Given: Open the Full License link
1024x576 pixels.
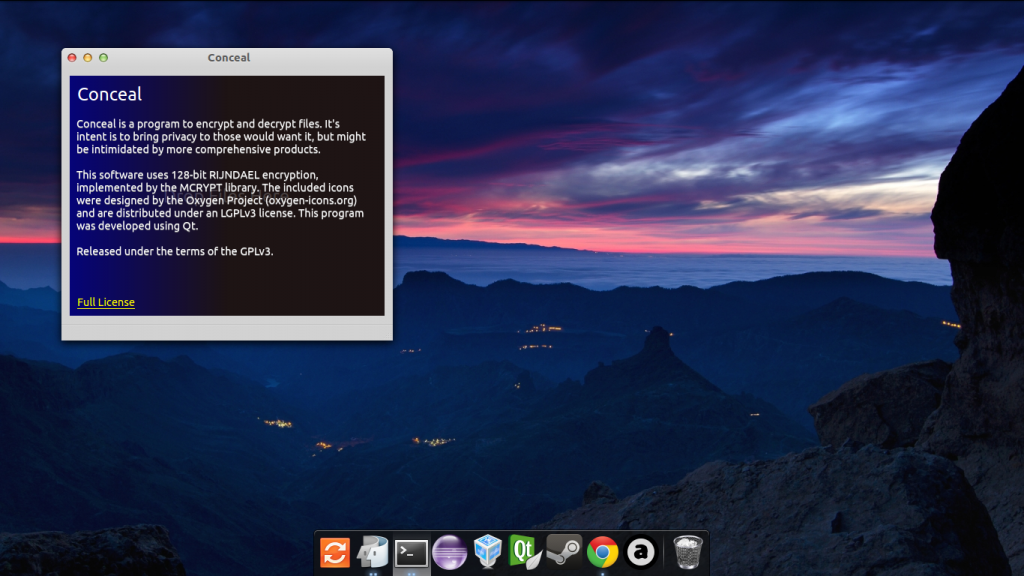Looking at the screenshot, I should 105,302.
